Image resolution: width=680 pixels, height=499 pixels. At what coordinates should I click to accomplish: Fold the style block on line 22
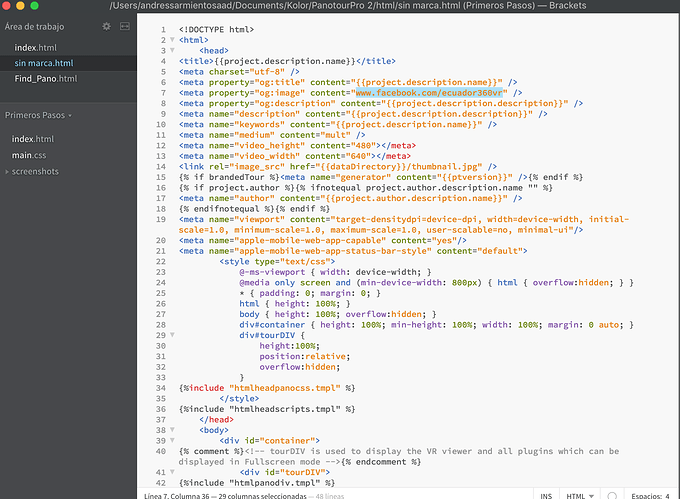tap(170, 260)
